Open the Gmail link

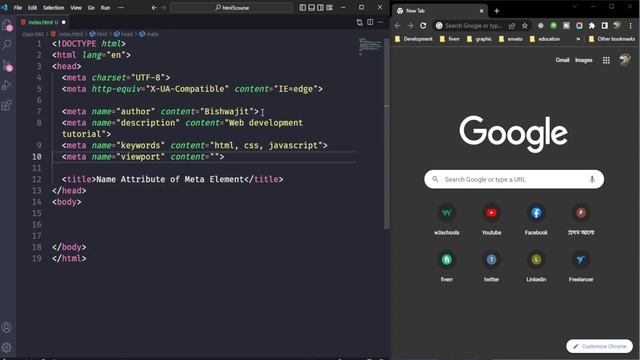pyautogui.click(x=562, y=60)
